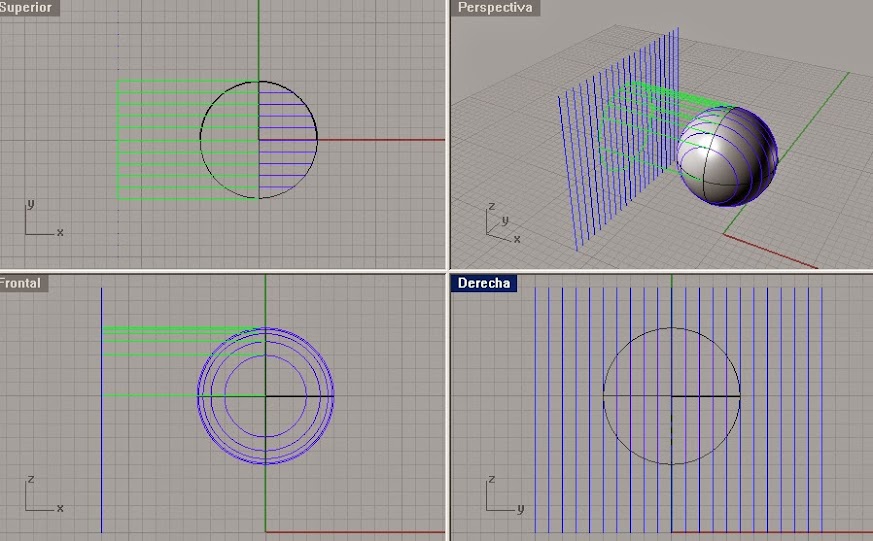The height and width of the screenshot is (541, 873).
Task: Click the x-y axis indicator in Superior viewport
Action: coord(43,218)
